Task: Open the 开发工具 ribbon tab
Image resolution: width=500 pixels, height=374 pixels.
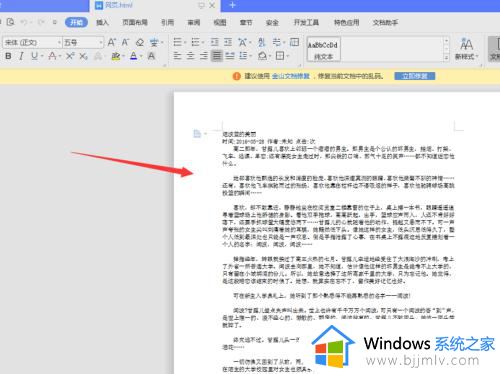Action: pos(306,22)
